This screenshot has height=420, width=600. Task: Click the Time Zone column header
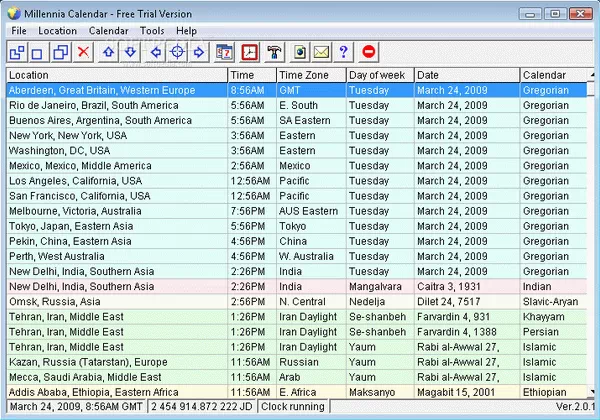(x=310, y=75)
